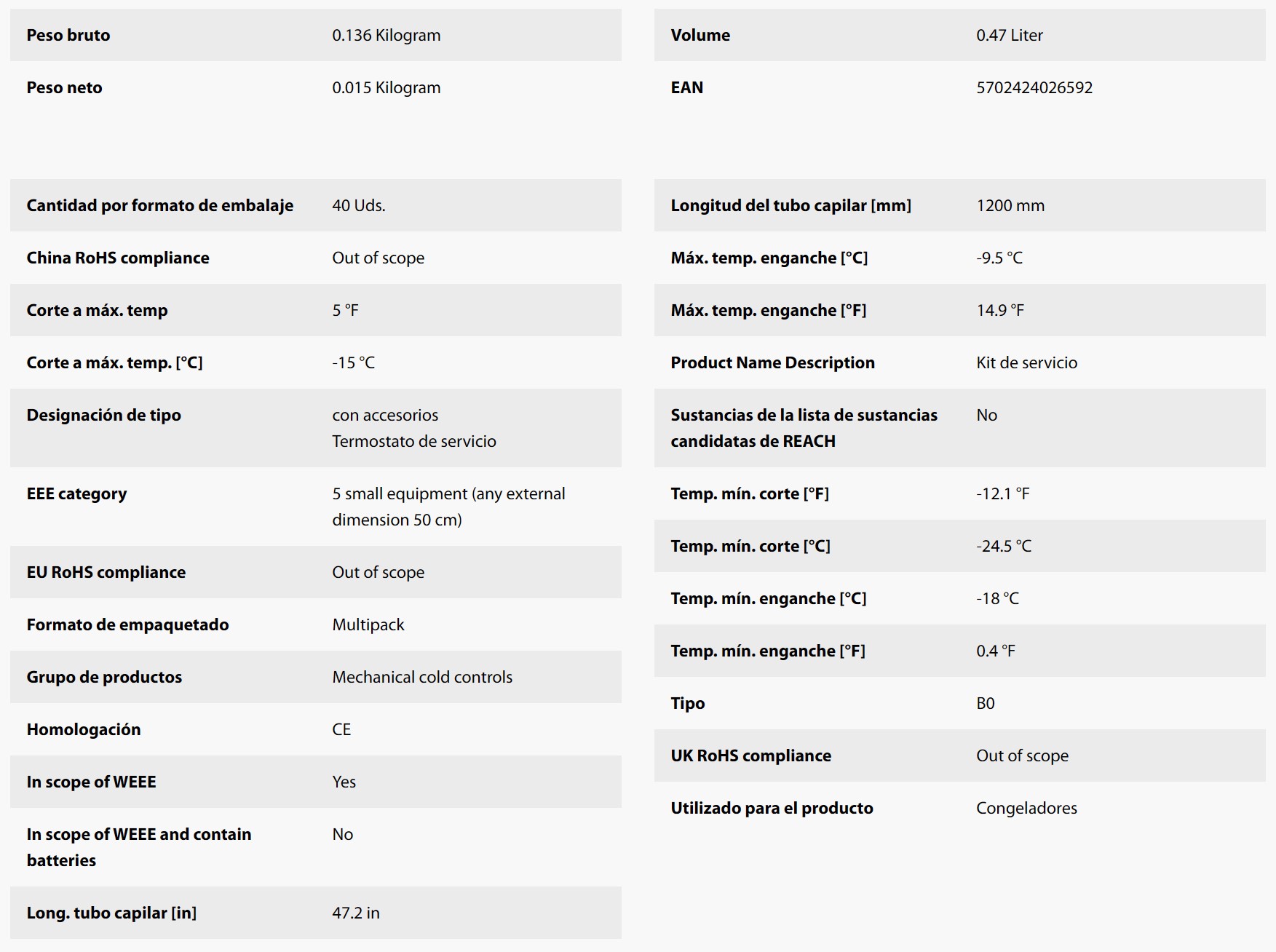
Task: Click the Peso neto label
Action: (x=64, y=87)
